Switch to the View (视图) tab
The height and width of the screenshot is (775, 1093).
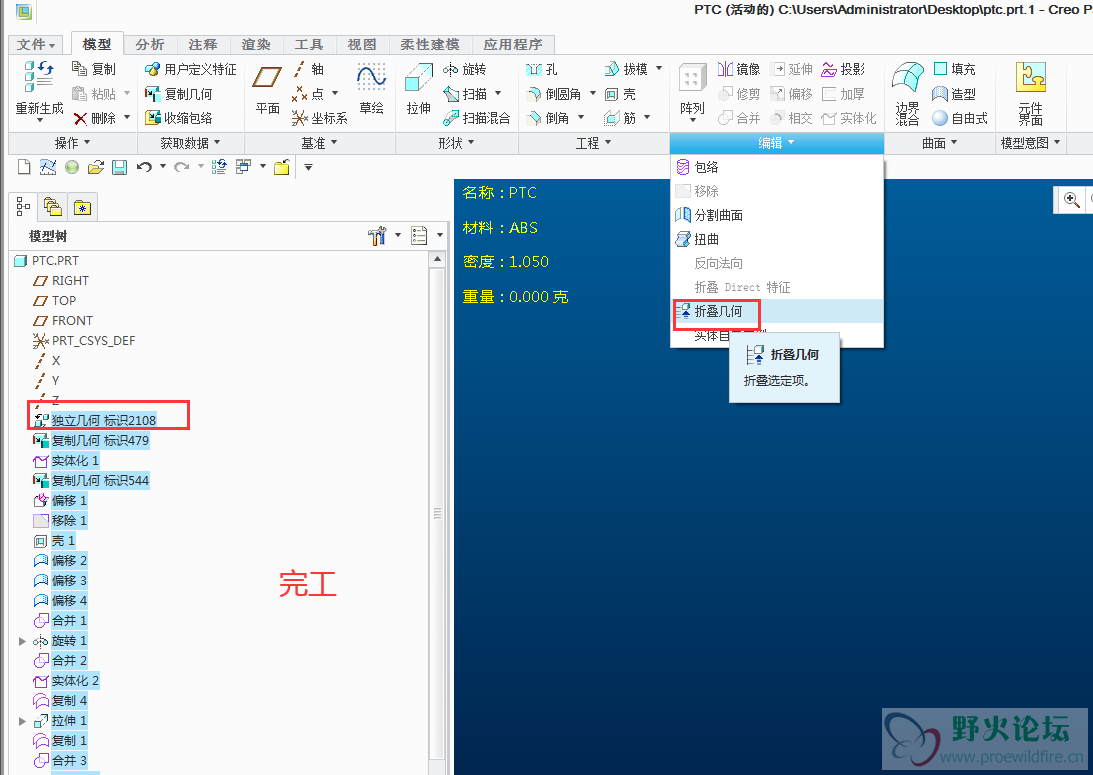click(362, 45)
